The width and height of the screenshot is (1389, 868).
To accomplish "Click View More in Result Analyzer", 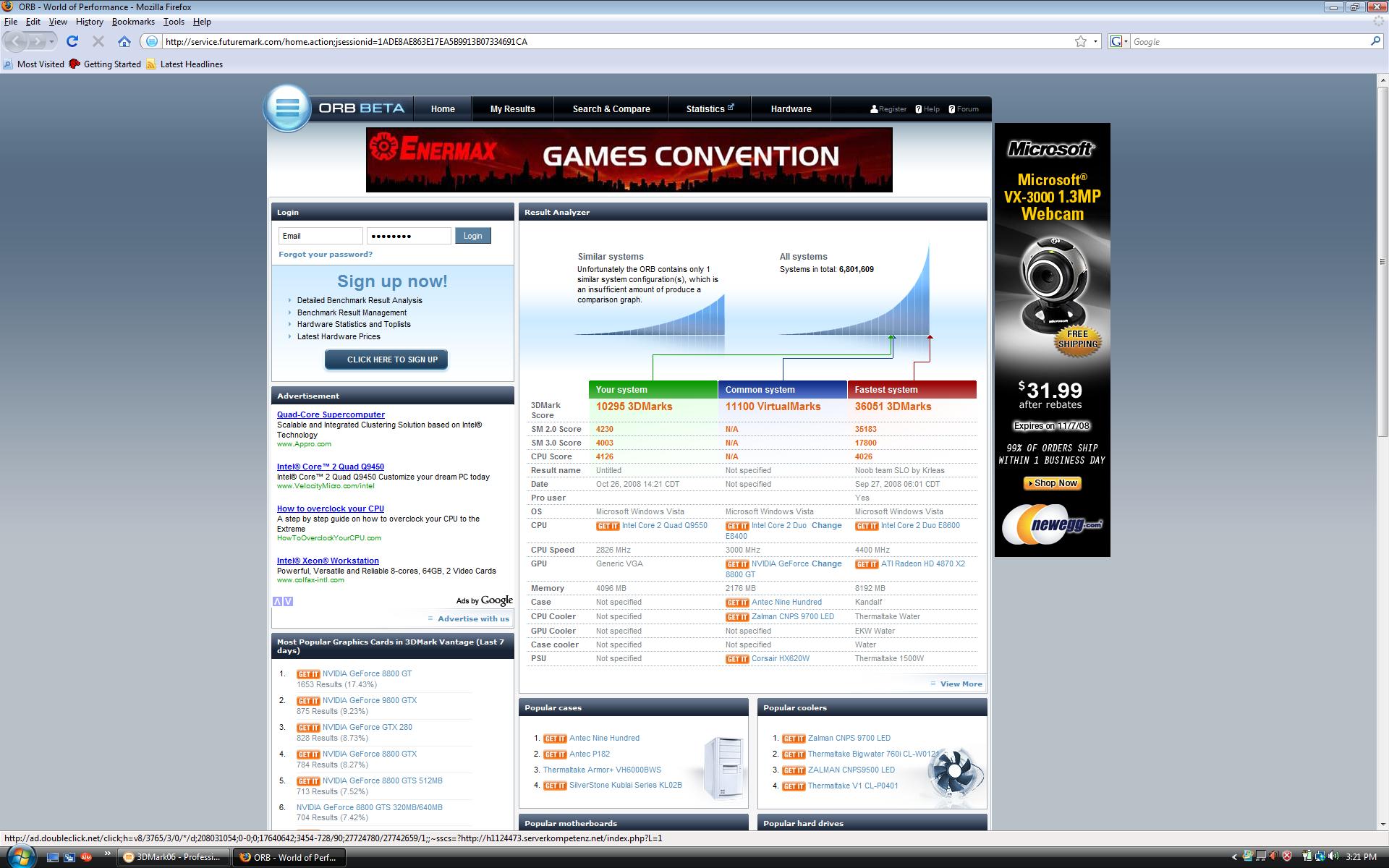I will 961,684.
